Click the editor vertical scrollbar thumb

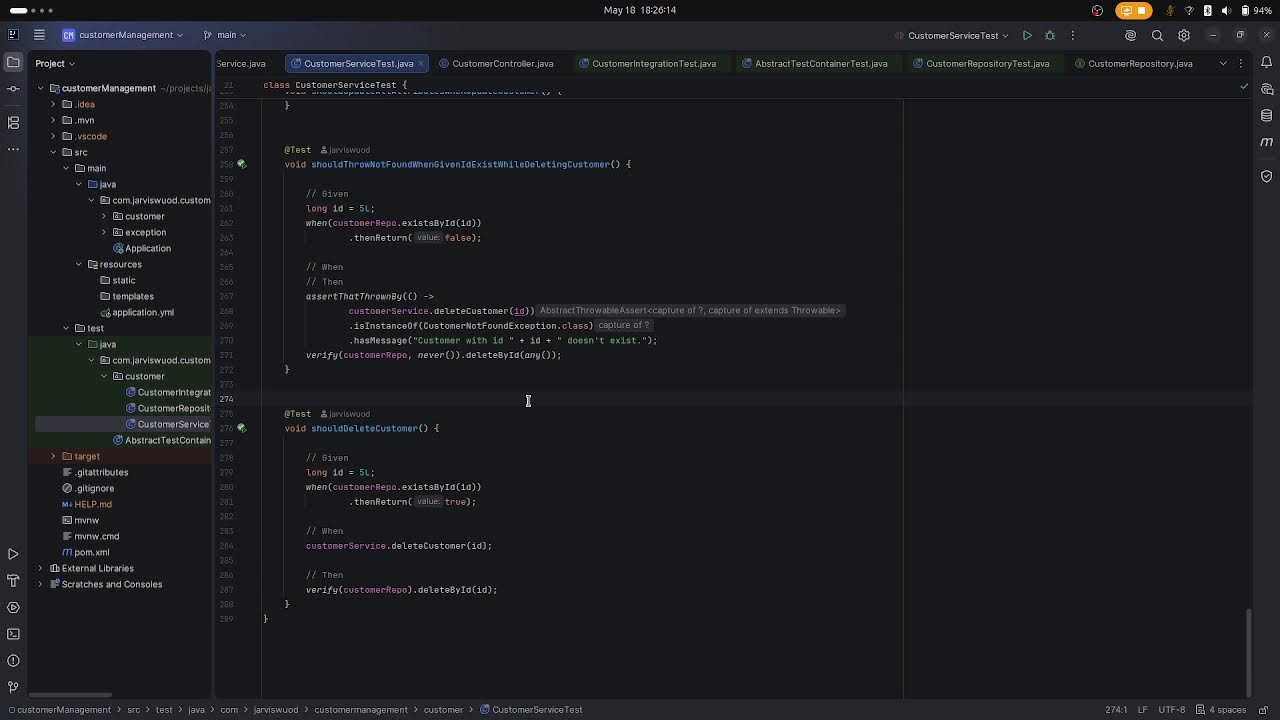1247,652
